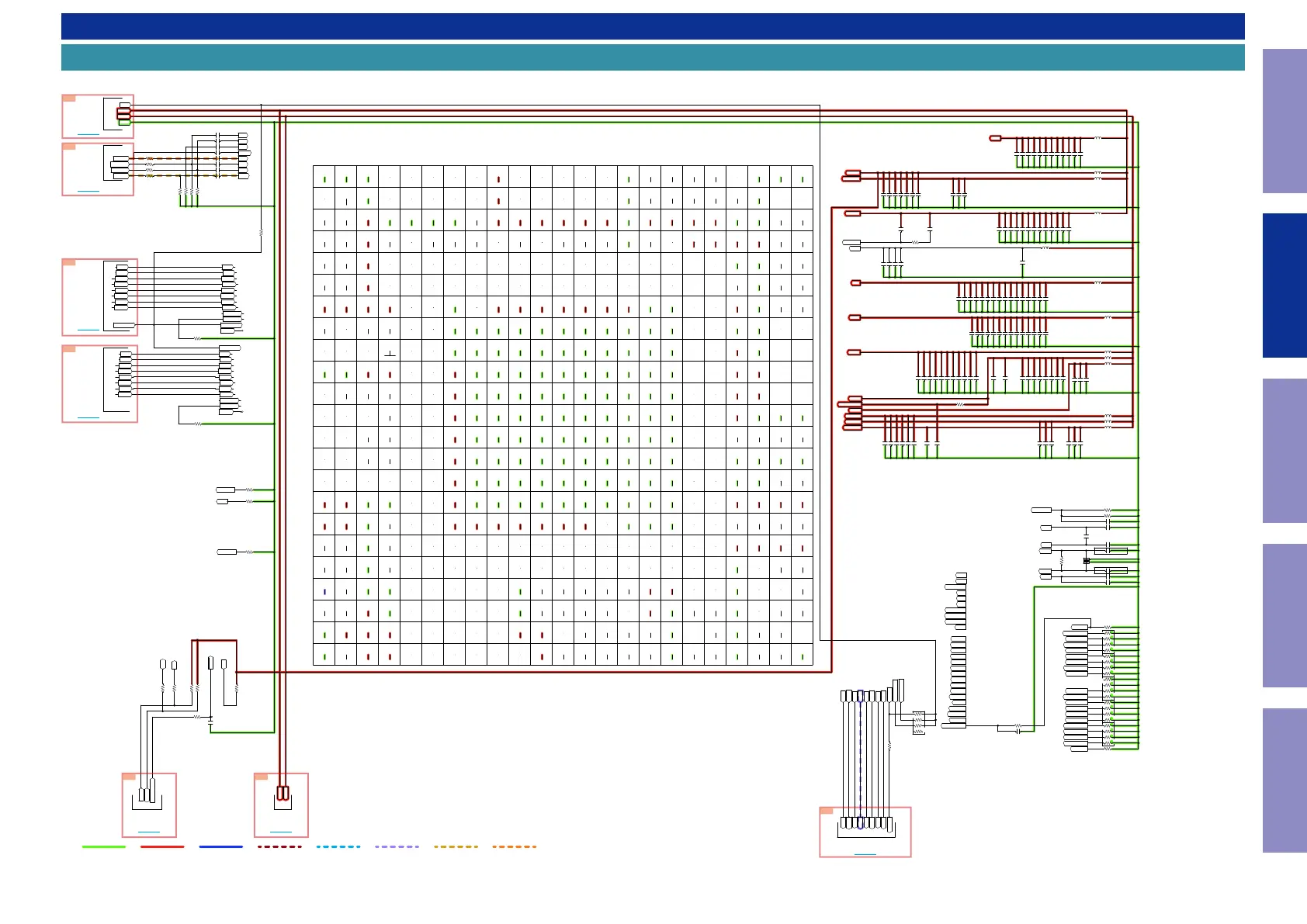
Task: Follow the cyan link in the topmost left connector box
Action: tap(88, 134)
